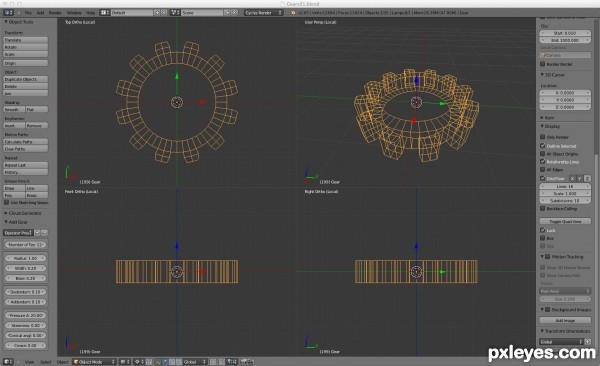Click the OpenGL render icon in viewport header
Image resolution: width=600 pixels, height=366 pixels.
244,362
